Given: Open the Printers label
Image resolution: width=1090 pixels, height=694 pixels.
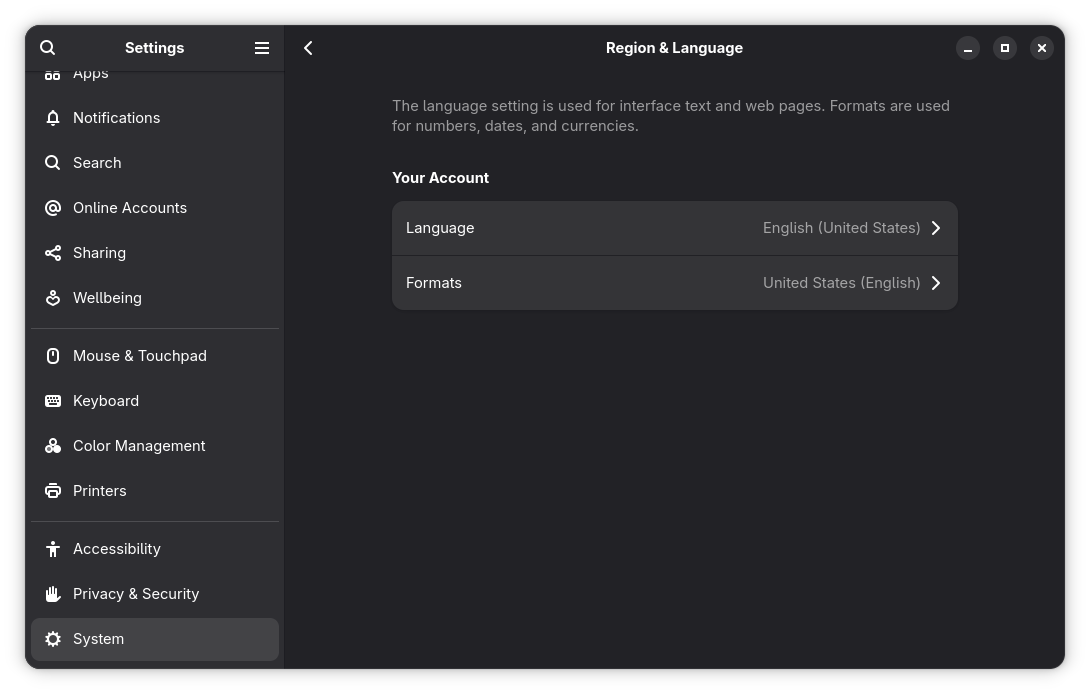Looking at the screenshot, I should coord(99,491).
